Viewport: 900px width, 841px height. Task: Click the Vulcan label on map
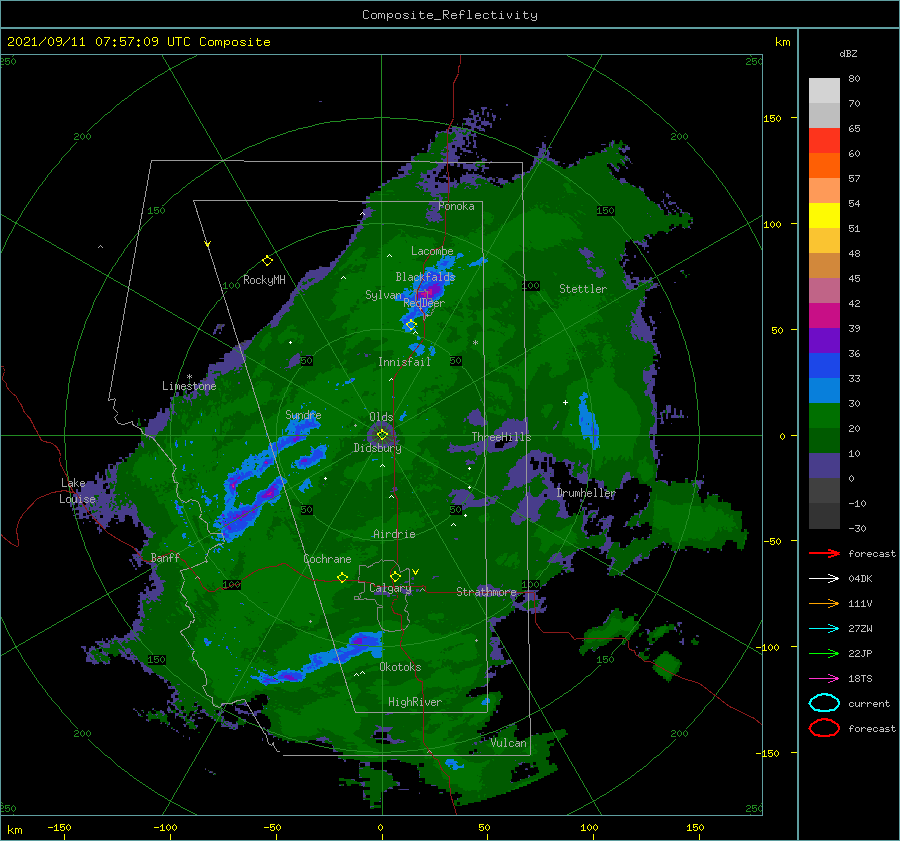(x=509, y=743)
